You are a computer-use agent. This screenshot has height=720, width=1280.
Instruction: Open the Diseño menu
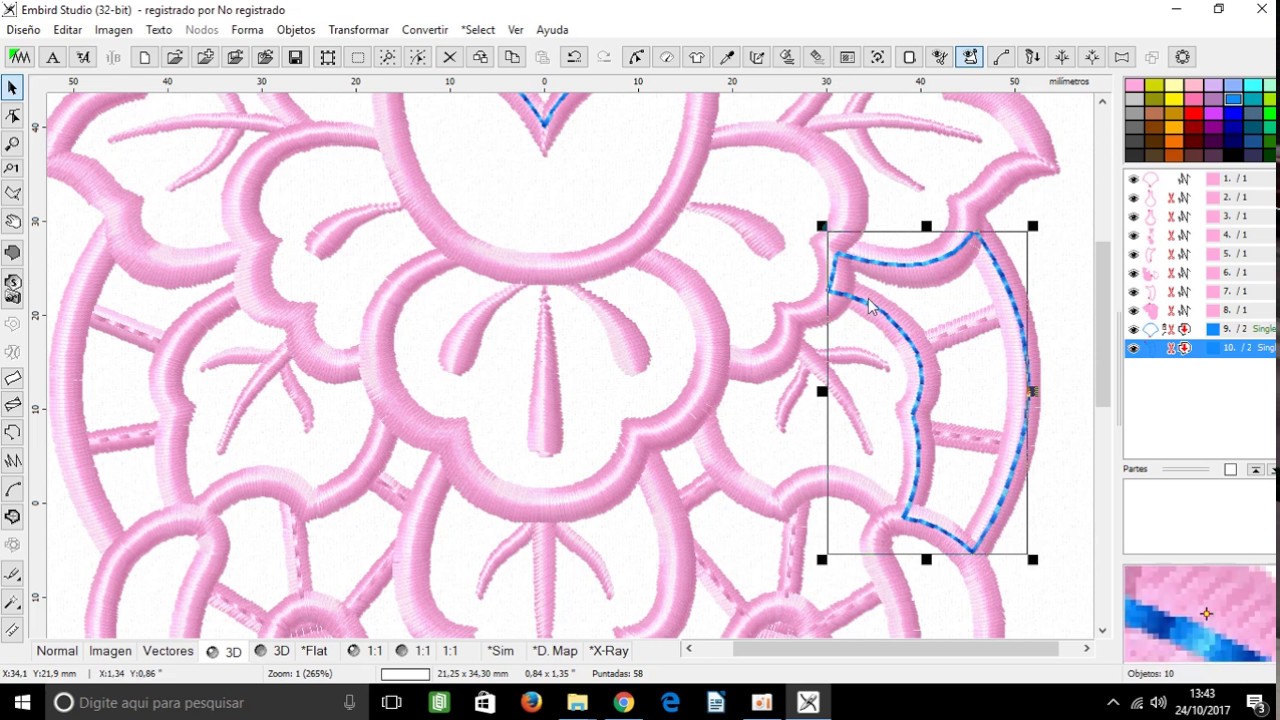click(23, 30)
